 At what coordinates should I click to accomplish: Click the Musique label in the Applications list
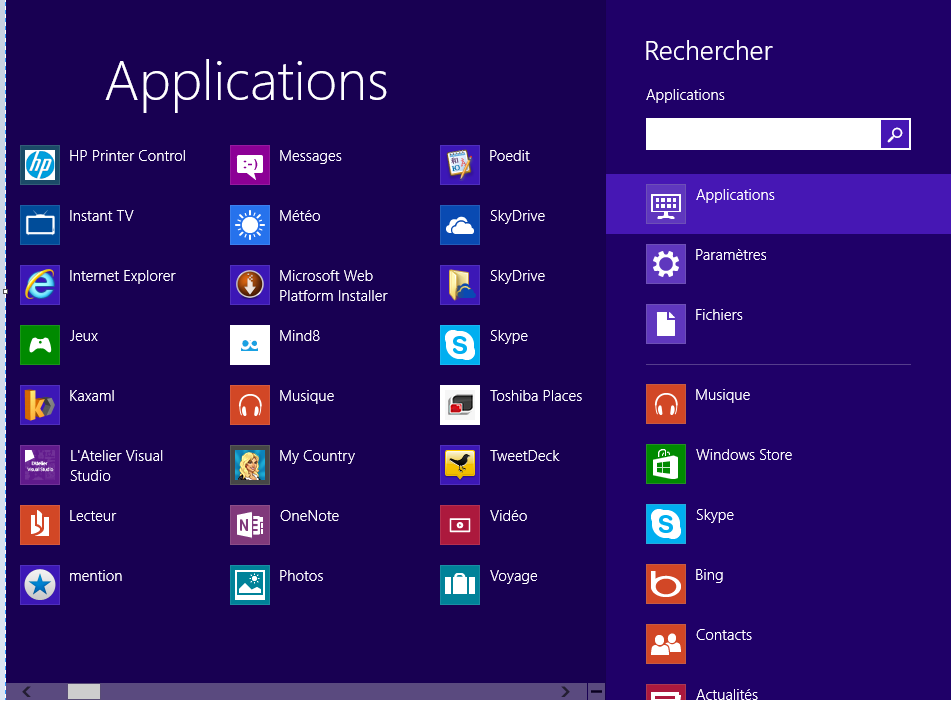306,396
